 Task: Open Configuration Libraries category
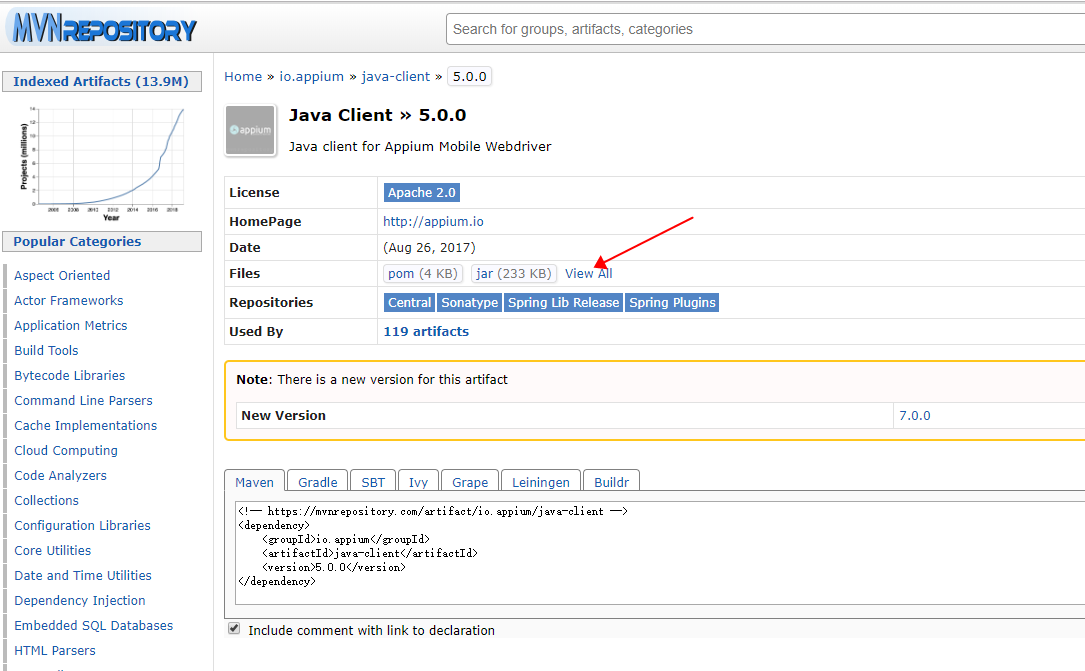[x=82, y=526]
